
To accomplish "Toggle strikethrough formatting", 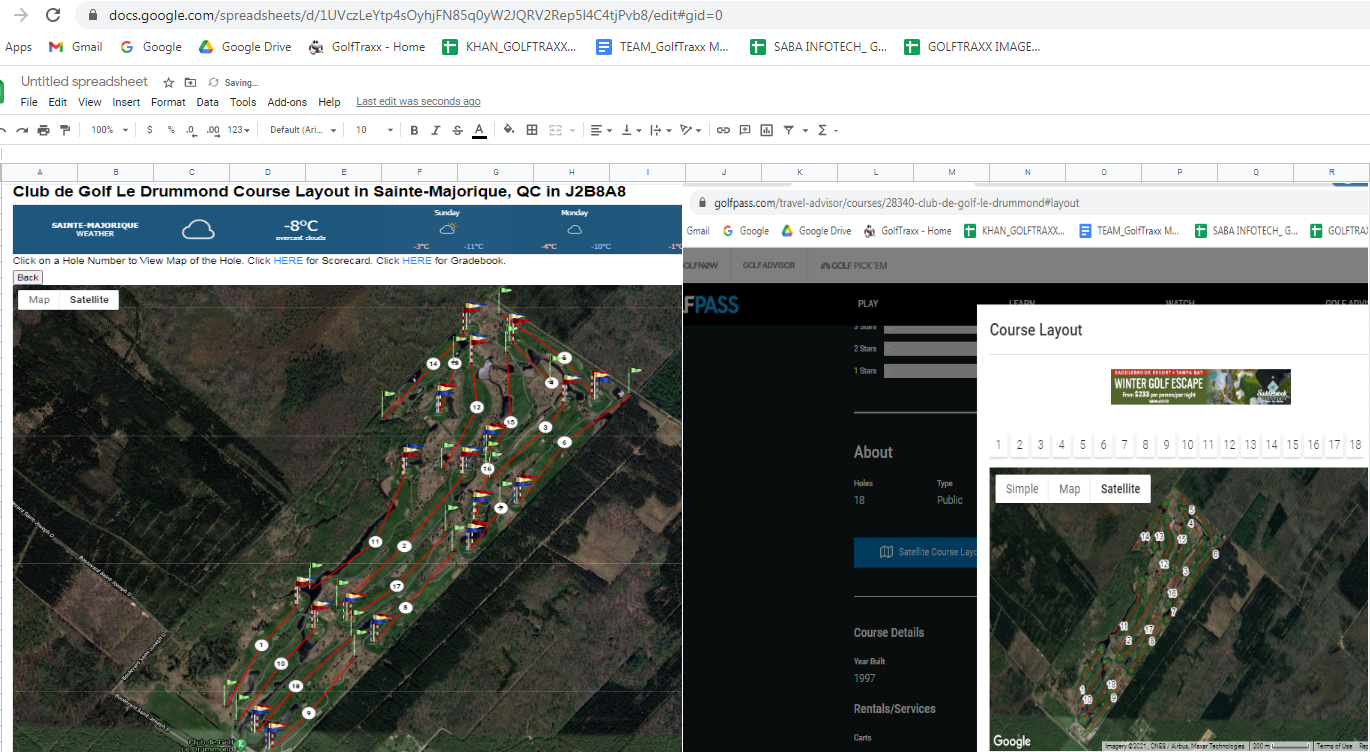I will 457,130.
